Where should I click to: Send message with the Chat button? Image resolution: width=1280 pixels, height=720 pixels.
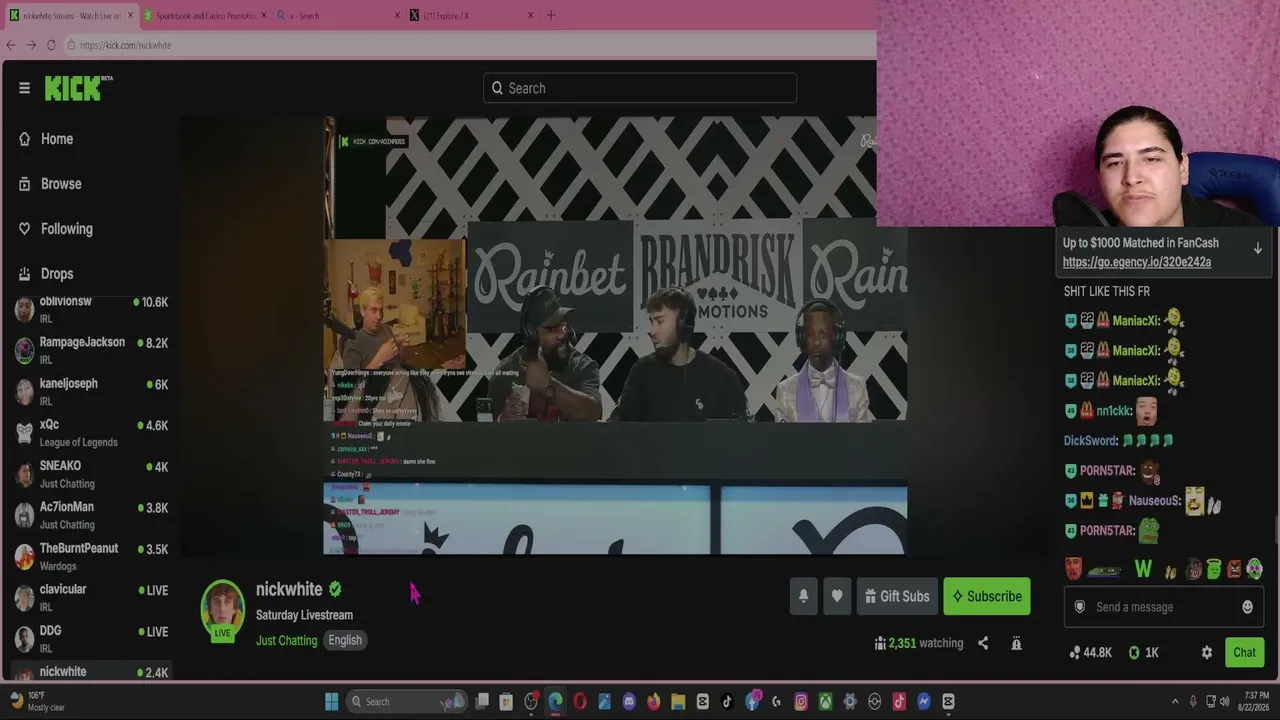1244,652
